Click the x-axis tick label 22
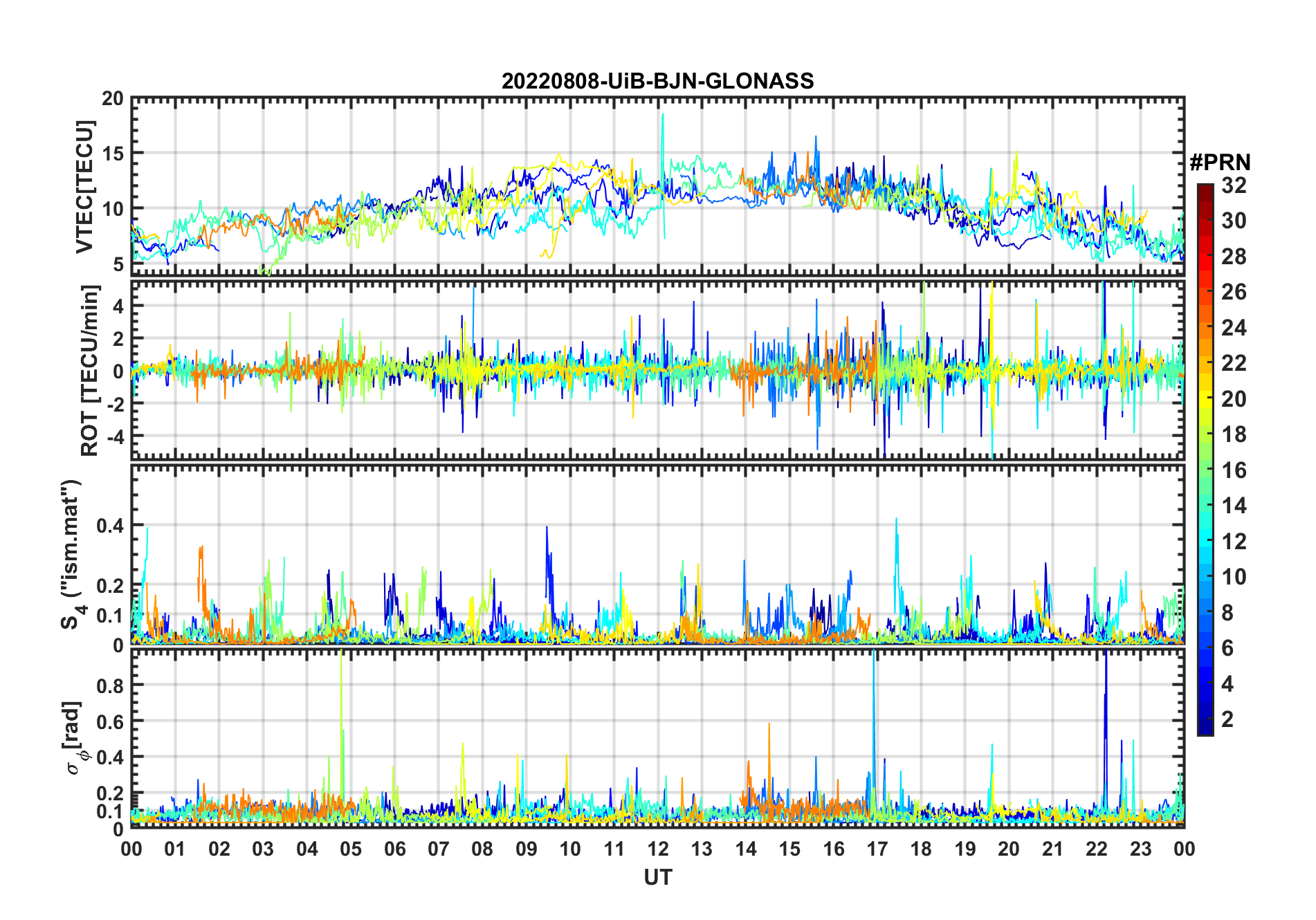Screen dimensions: 1316x920 click(1096, 849)
